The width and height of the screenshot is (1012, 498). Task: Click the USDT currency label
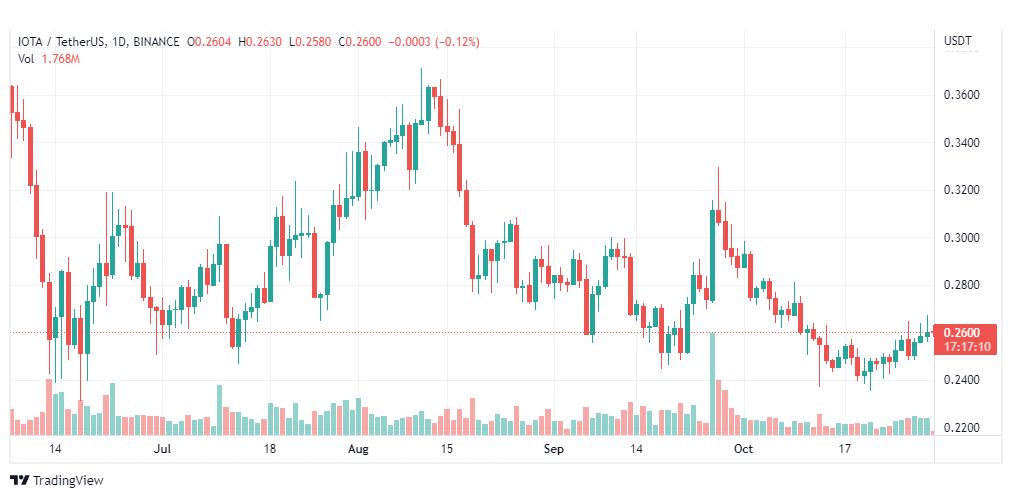pos(957,41)
